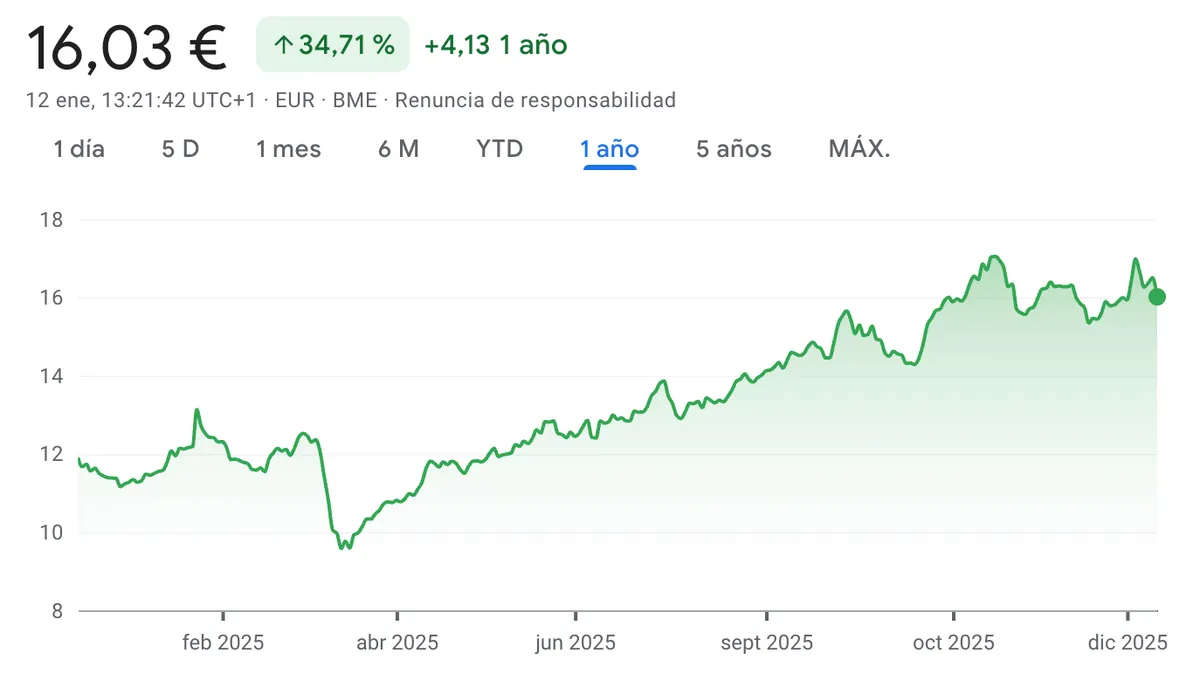Switch chart to "5 años" range

tap(734, 150)
